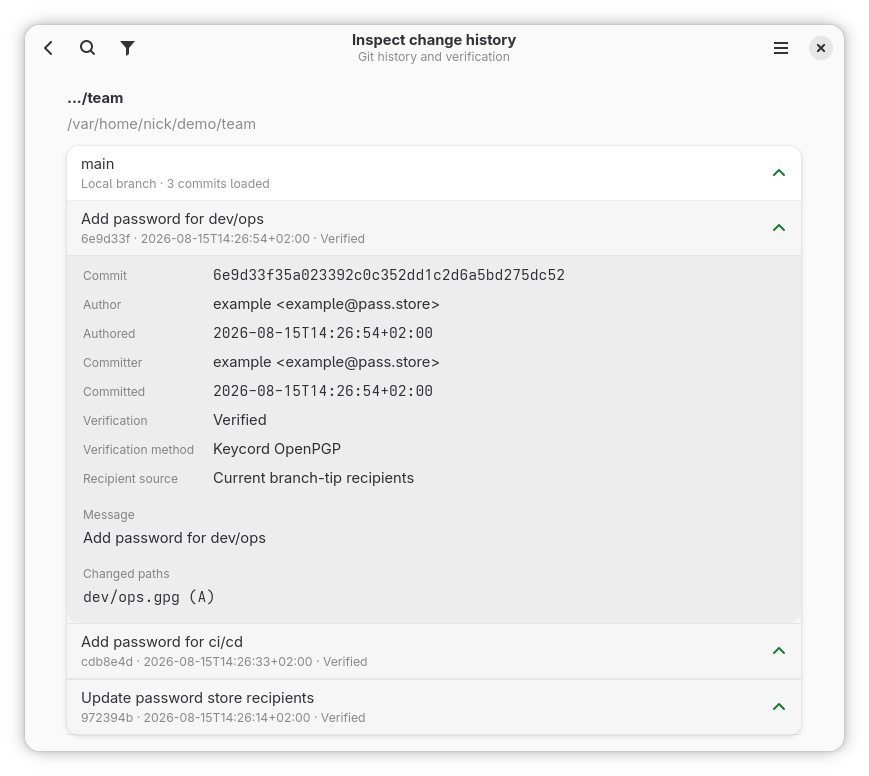
Task: Open the 'Add password for ci/cd' commit row
Action: click(434, 651)
